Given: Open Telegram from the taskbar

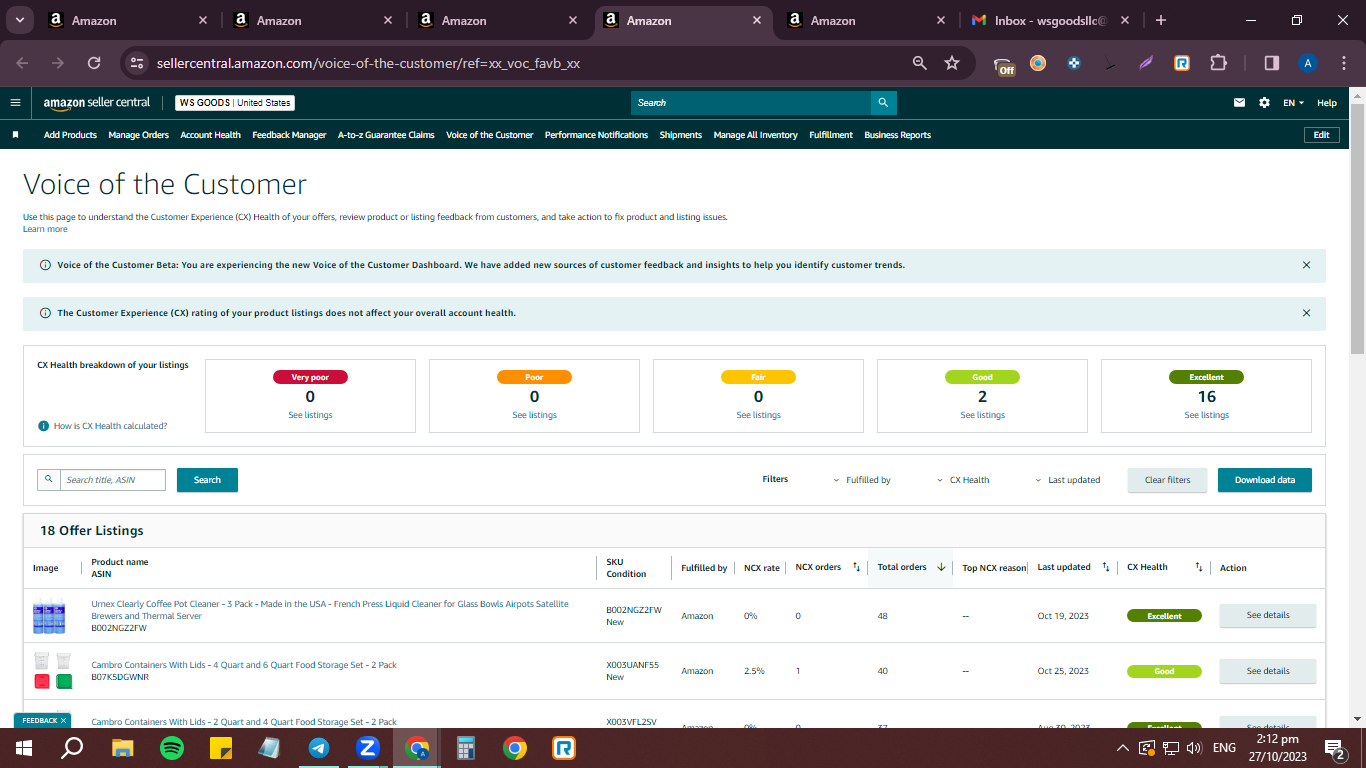Looking at the screenshot, I should click(x=319, y=748).
